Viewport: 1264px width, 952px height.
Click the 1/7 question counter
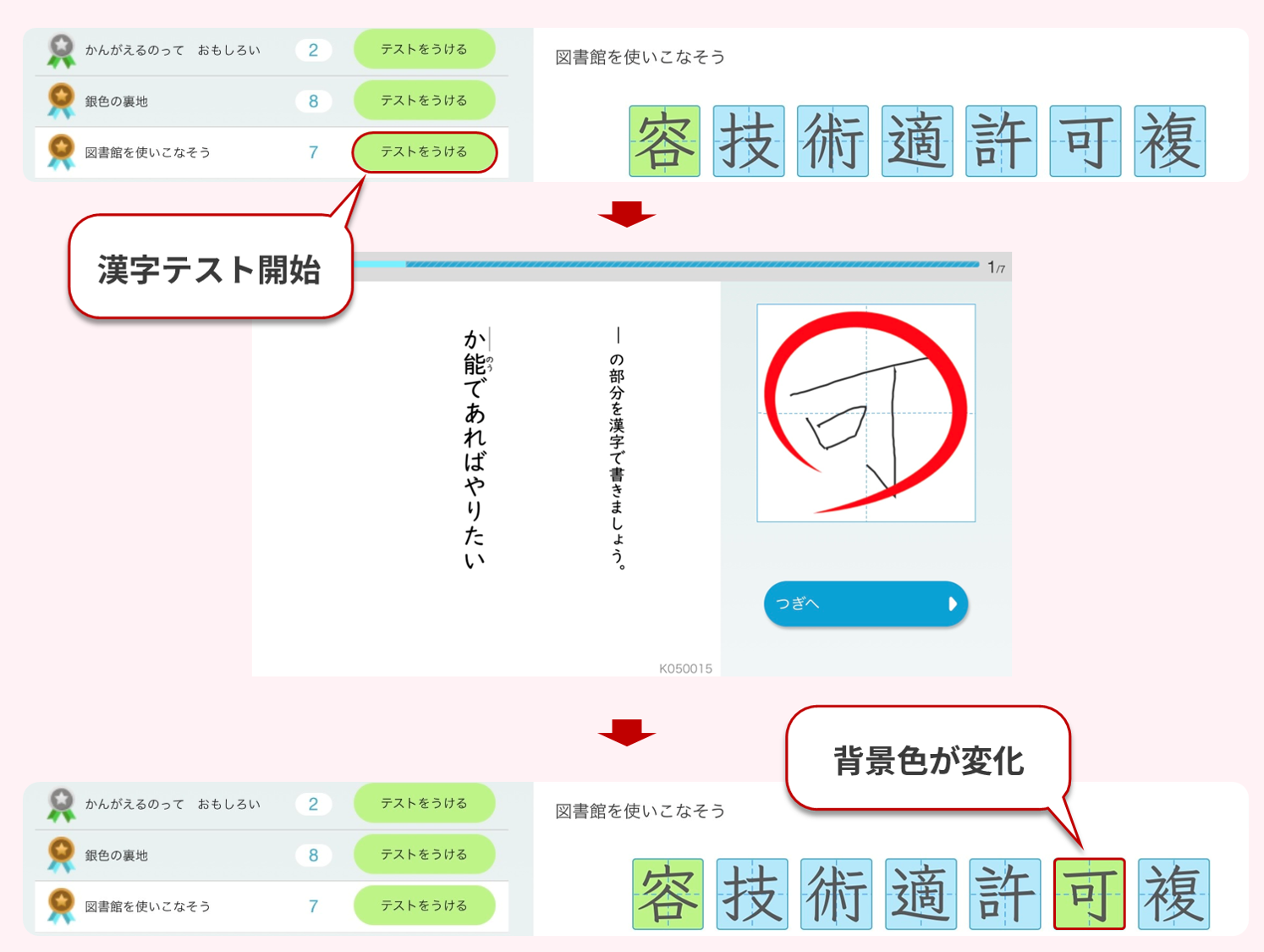pyautogui.click(x=996, y=267)
